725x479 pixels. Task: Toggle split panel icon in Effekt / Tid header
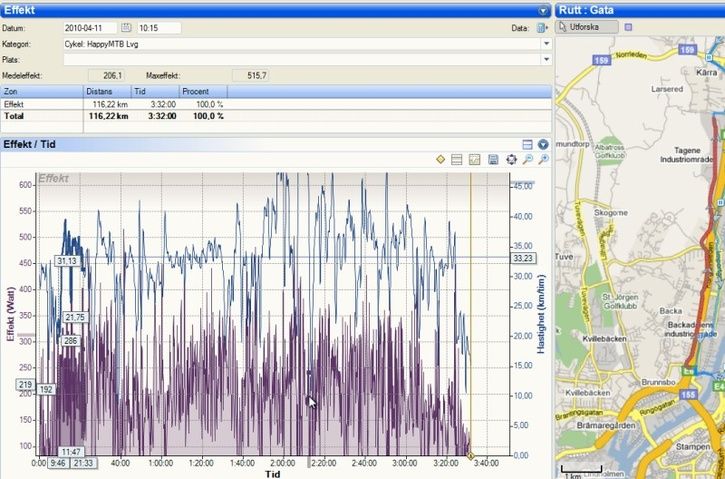[x=527, y=144]
